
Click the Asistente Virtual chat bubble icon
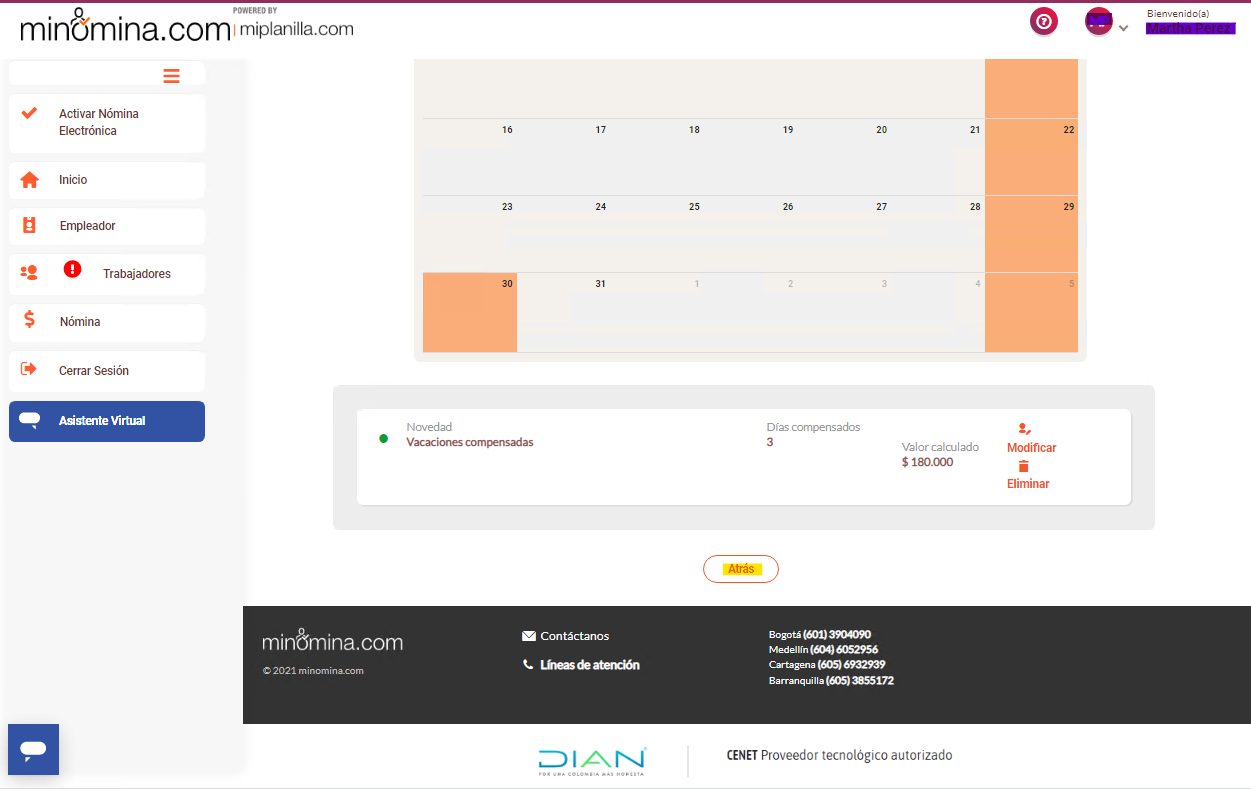[x=30, y=420]
